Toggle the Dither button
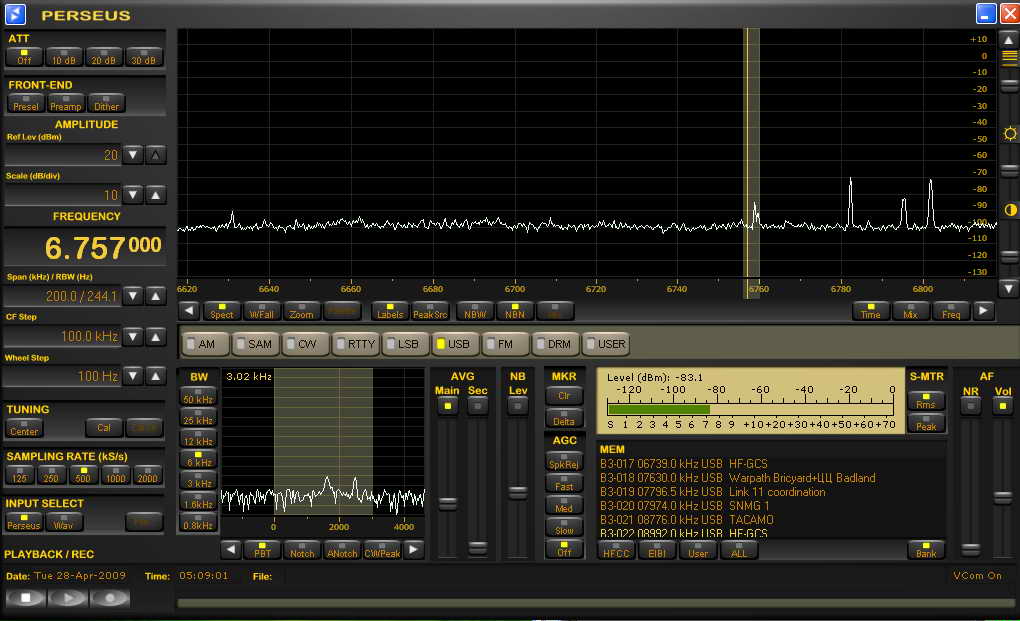 [106, 103]
